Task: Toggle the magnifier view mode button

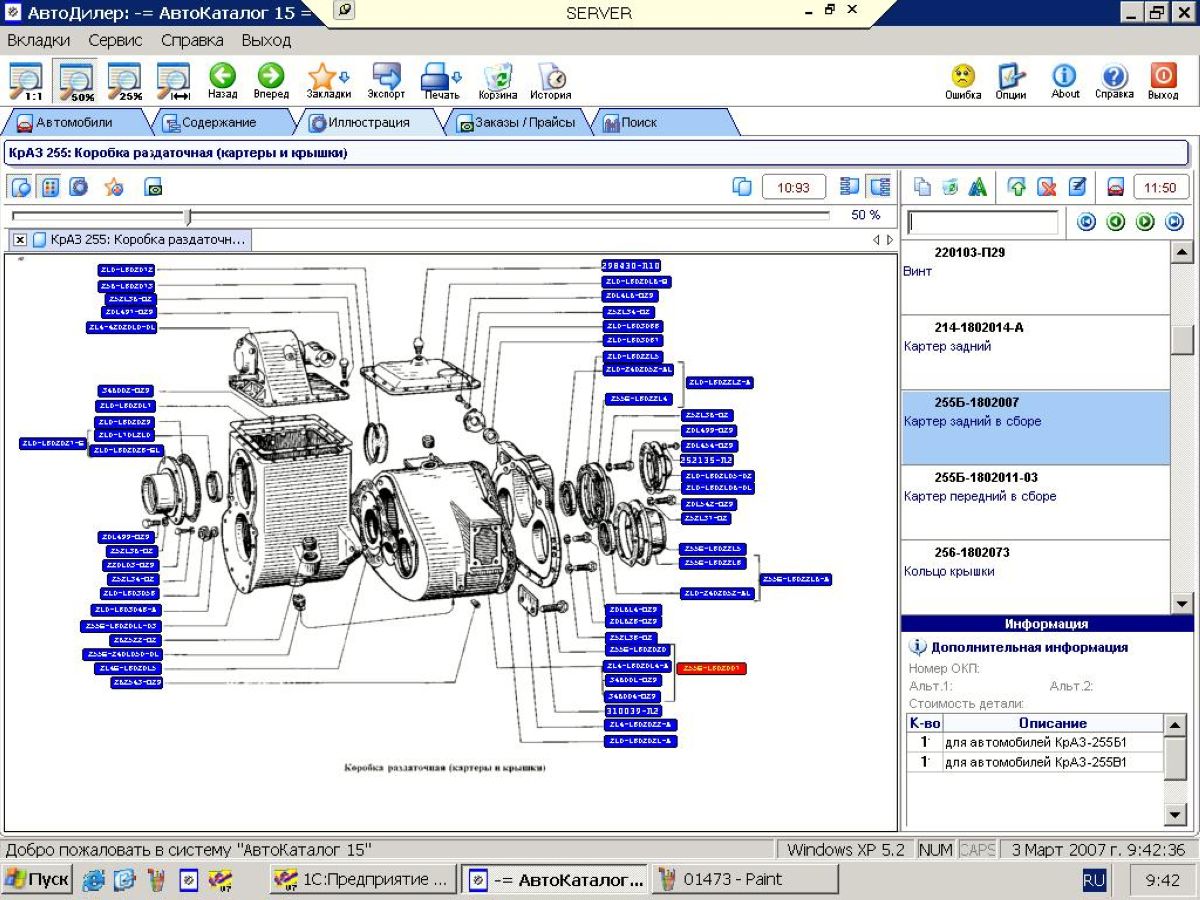Action: click(21, 187)
